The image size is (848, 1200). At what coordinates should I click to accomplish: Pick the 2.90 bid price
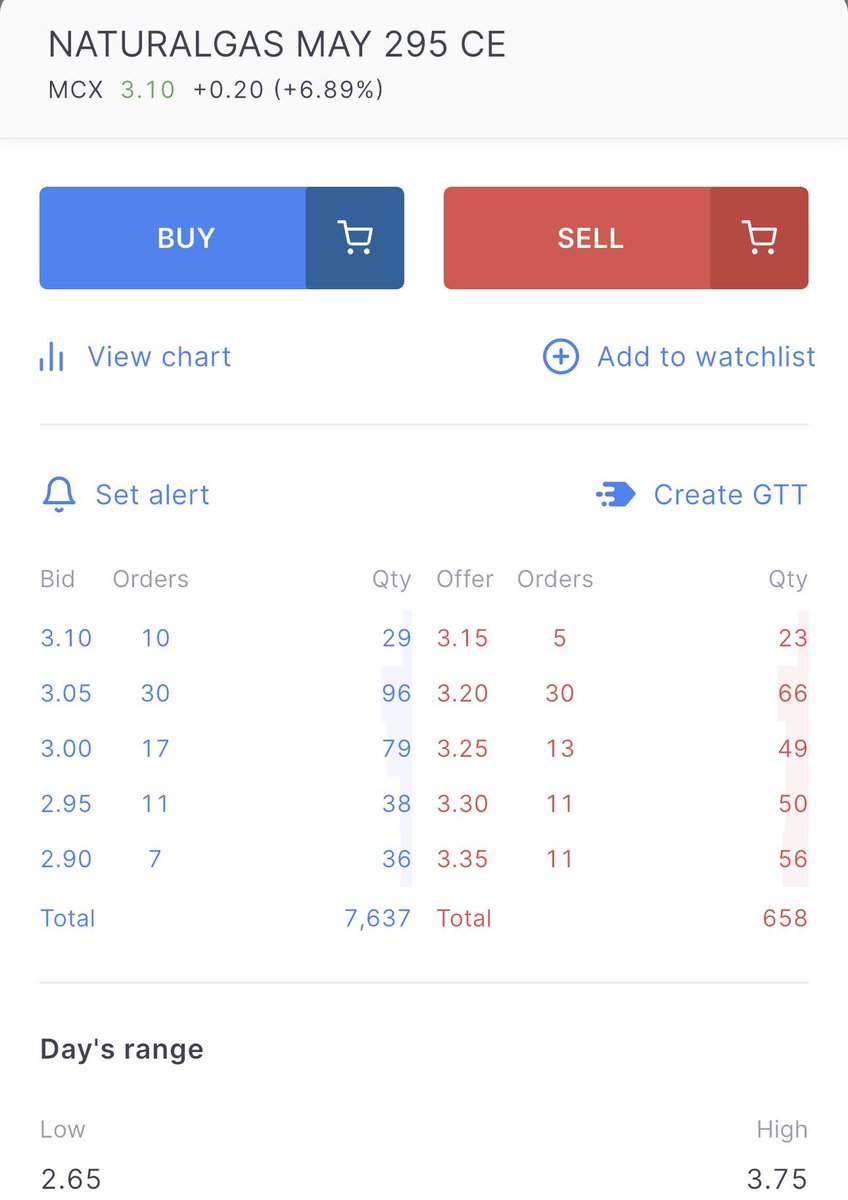tap(66, 858)
